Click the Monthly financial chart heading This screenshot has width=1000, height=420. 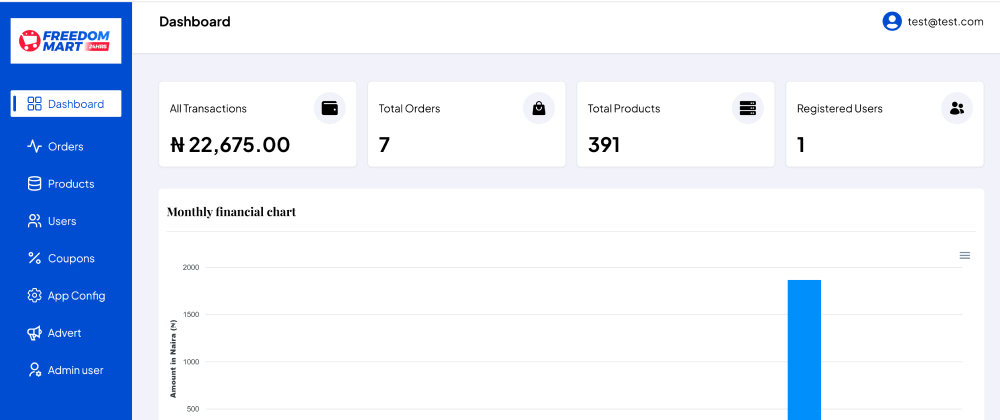pyautogui.click(x=232, y=212)
